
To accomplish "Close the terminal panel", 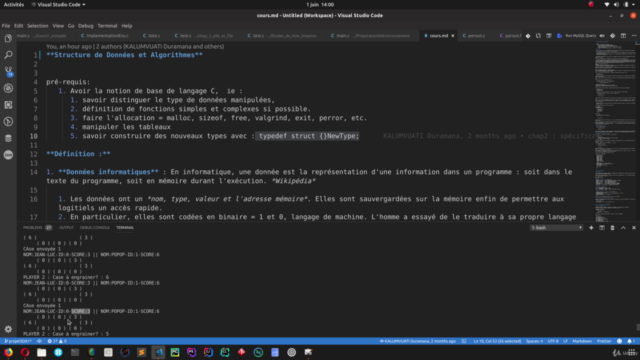I will (x=634, y=228).
